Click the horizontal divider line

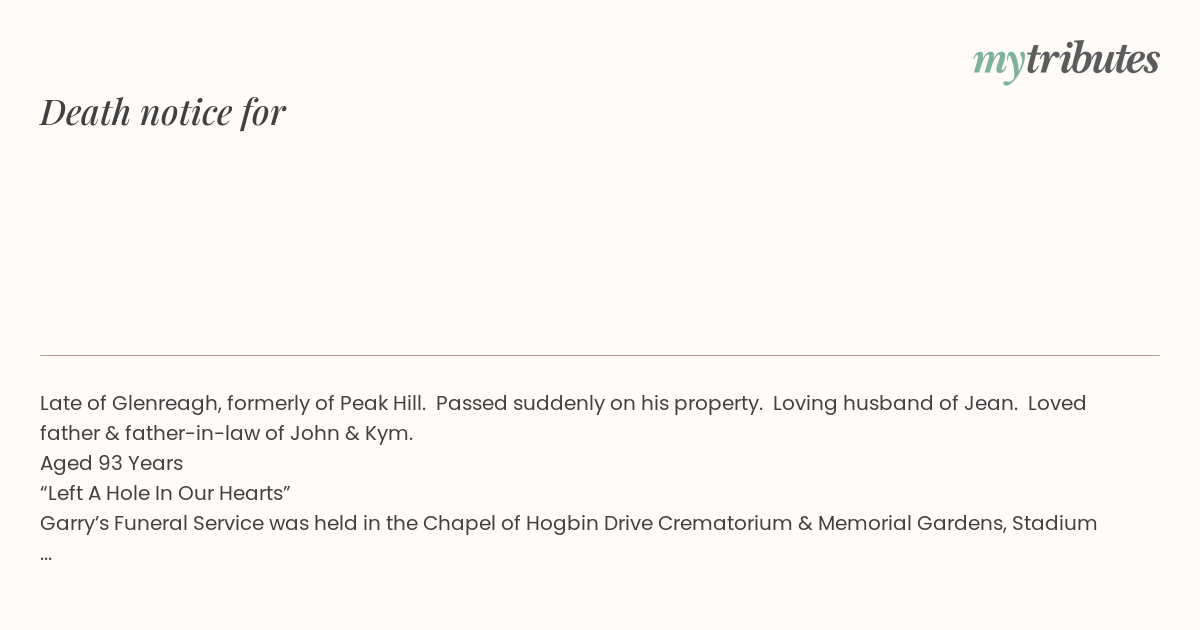(x=600, y=355)
